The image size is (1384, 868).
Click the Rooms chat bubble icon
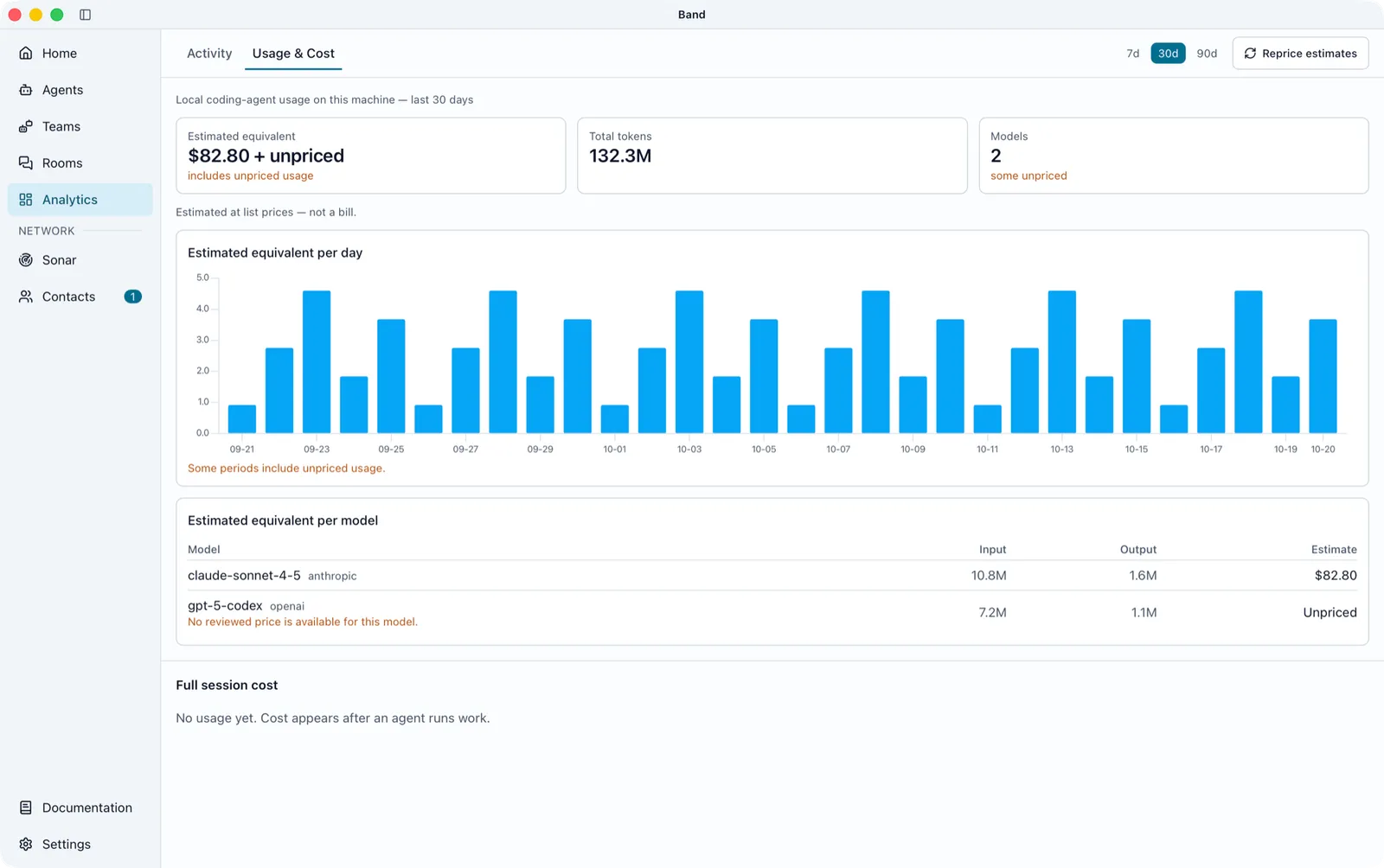(x=26, y=163)
